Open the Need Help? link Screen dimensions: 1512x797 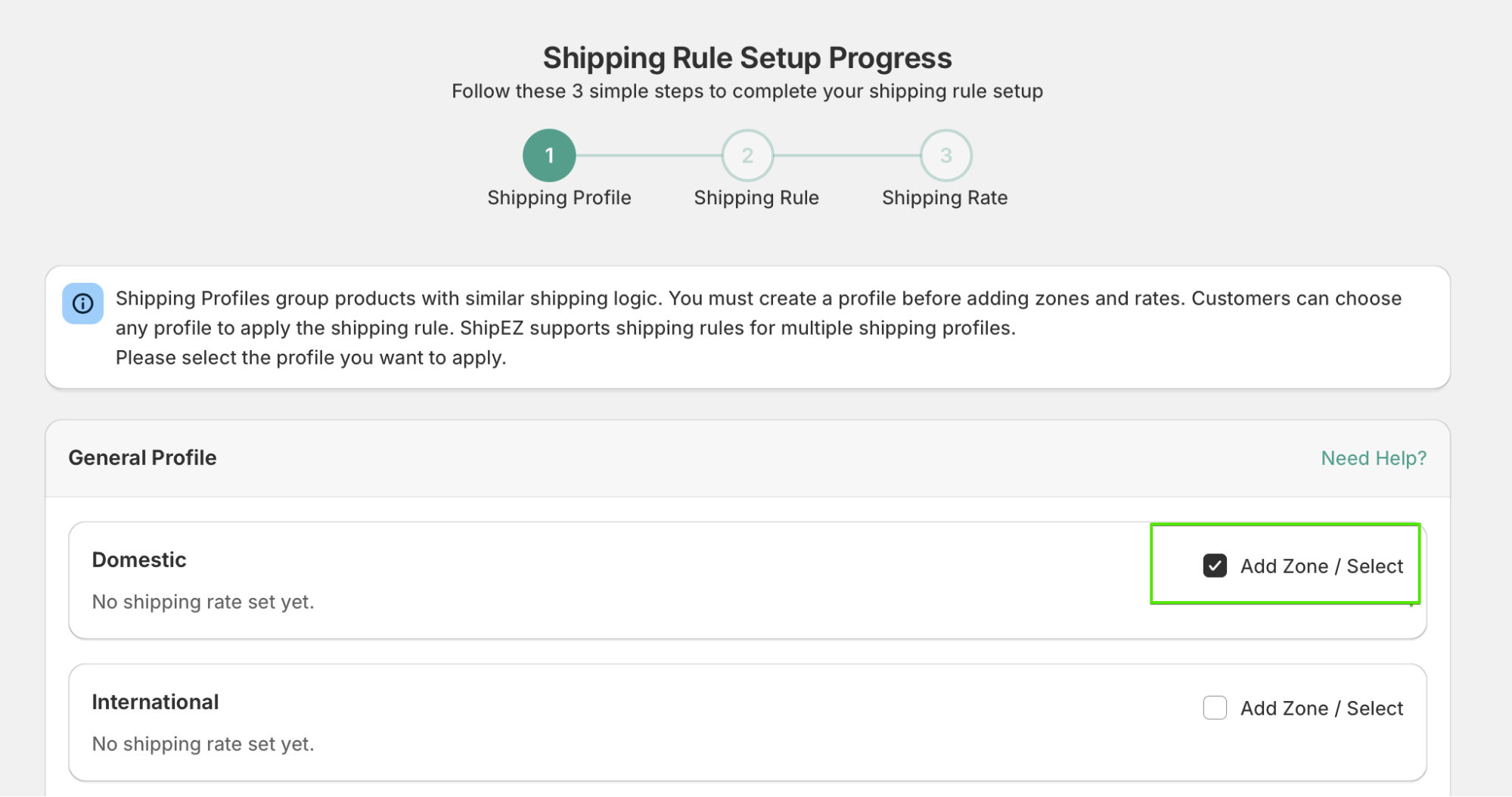tap(1374, 458)
